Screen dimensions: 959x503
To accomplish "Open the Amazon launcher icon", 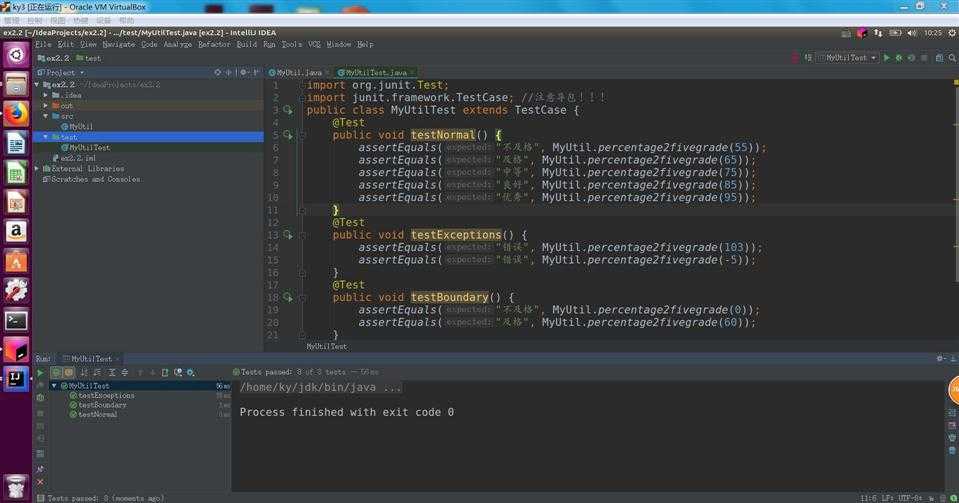I will pos(17,231).
